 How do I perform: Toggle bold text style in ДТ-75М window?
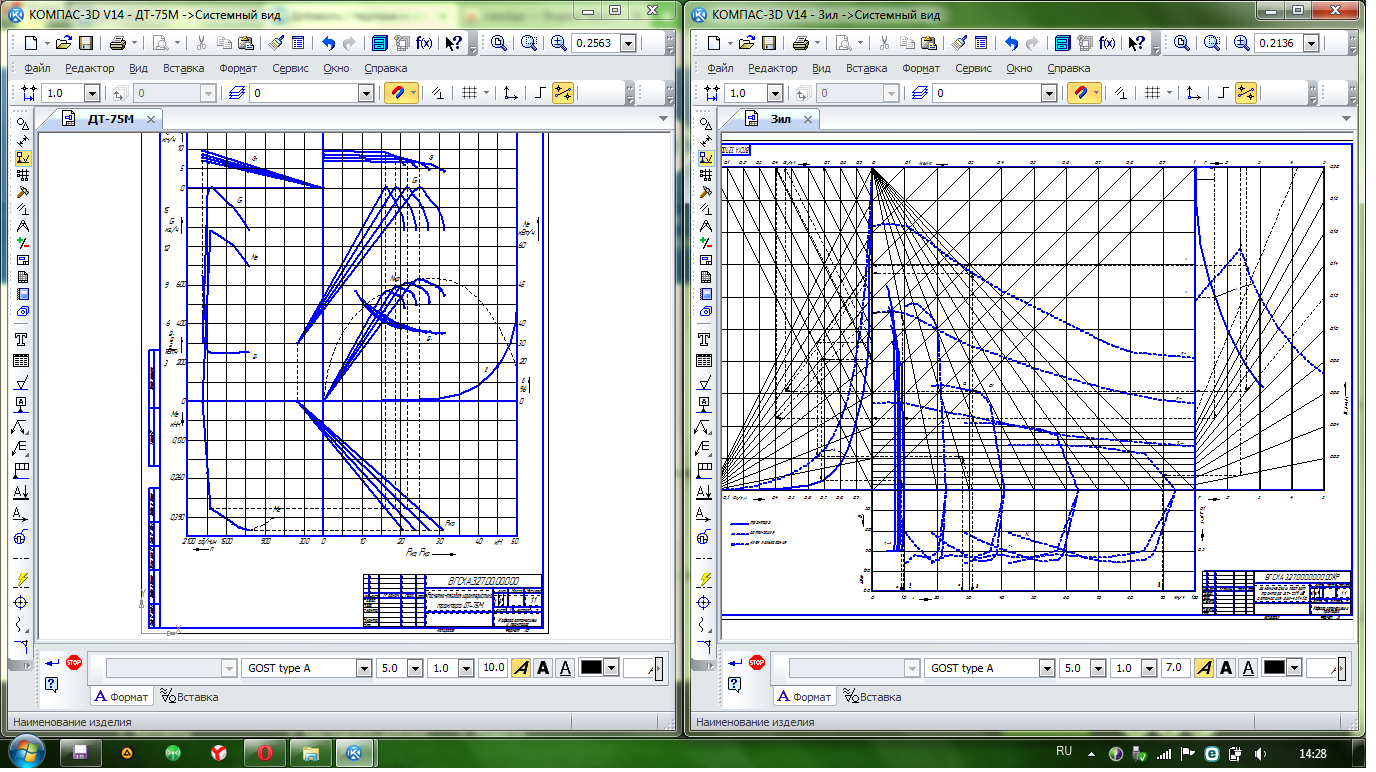pyautogui.click(x=543, y=668)
